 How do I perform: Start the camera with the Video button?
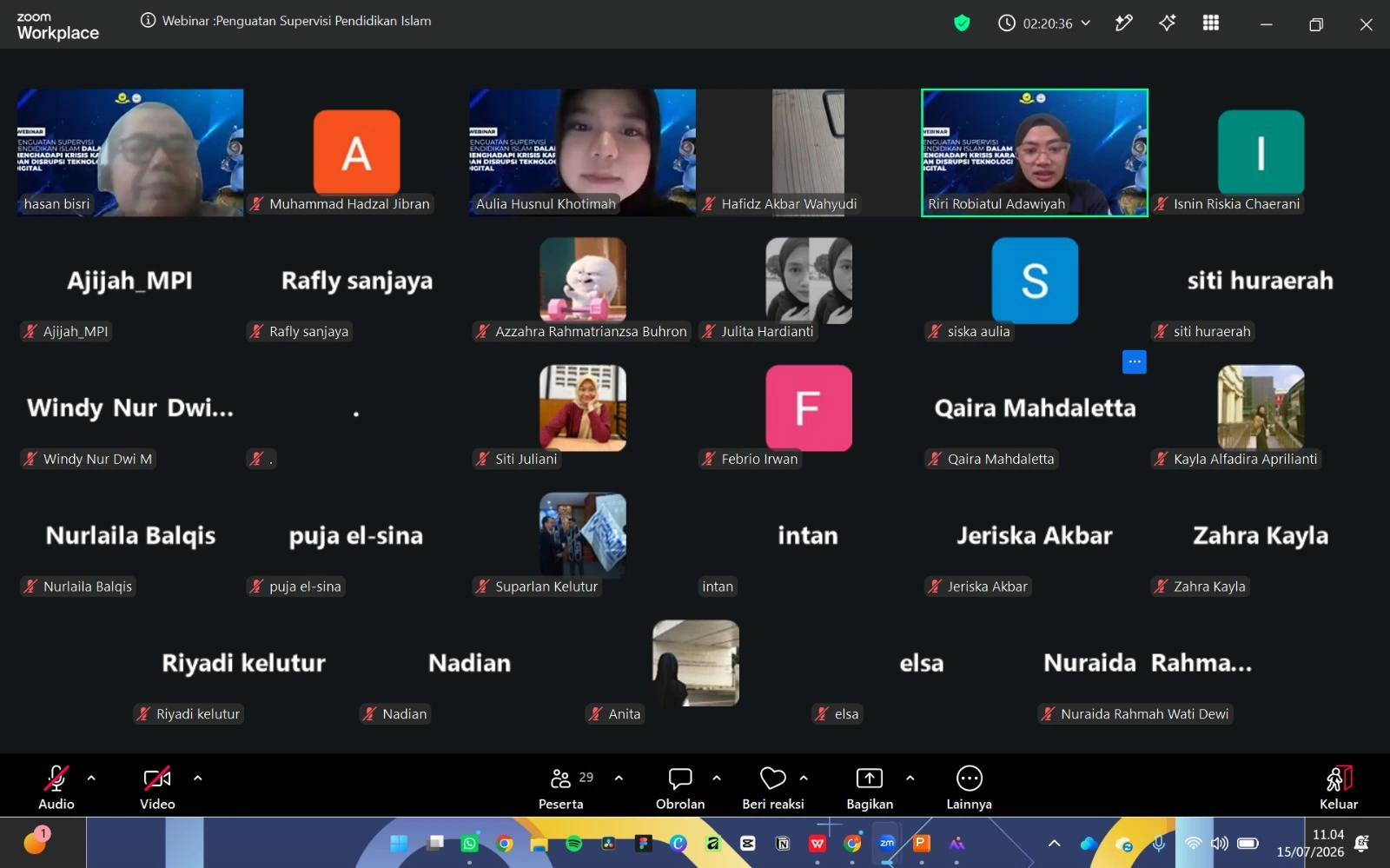tap(157, 787)
